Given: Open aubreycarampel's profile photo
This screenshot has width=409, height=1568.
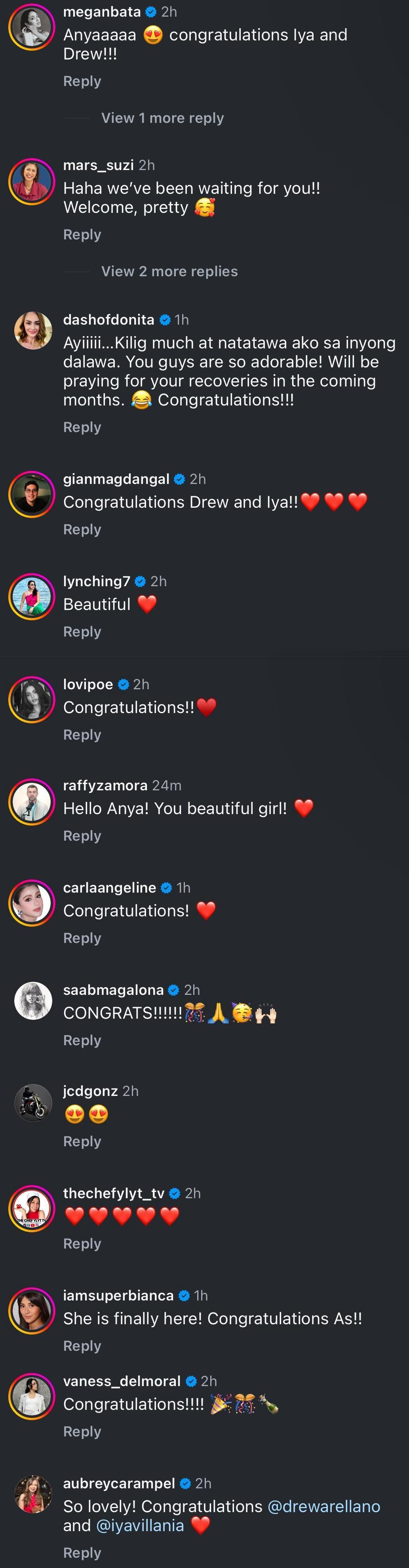Looking at the screenshot, I should pos(33,1494).
